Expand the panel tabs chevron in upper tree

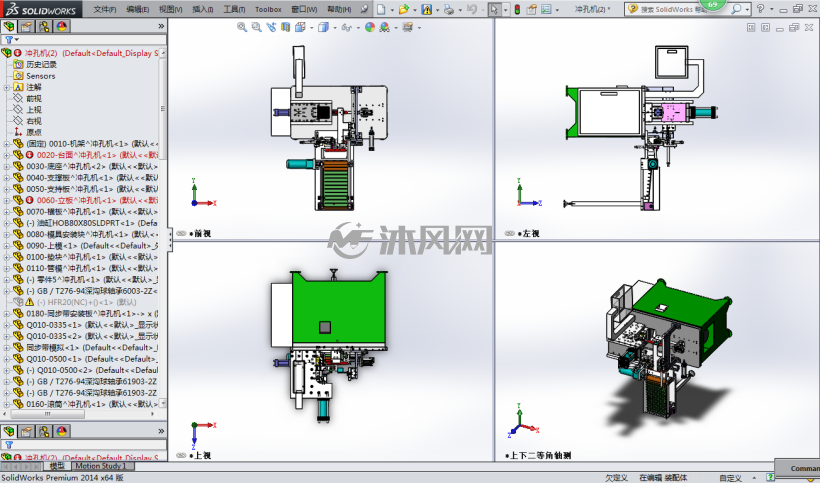(161, 26)
